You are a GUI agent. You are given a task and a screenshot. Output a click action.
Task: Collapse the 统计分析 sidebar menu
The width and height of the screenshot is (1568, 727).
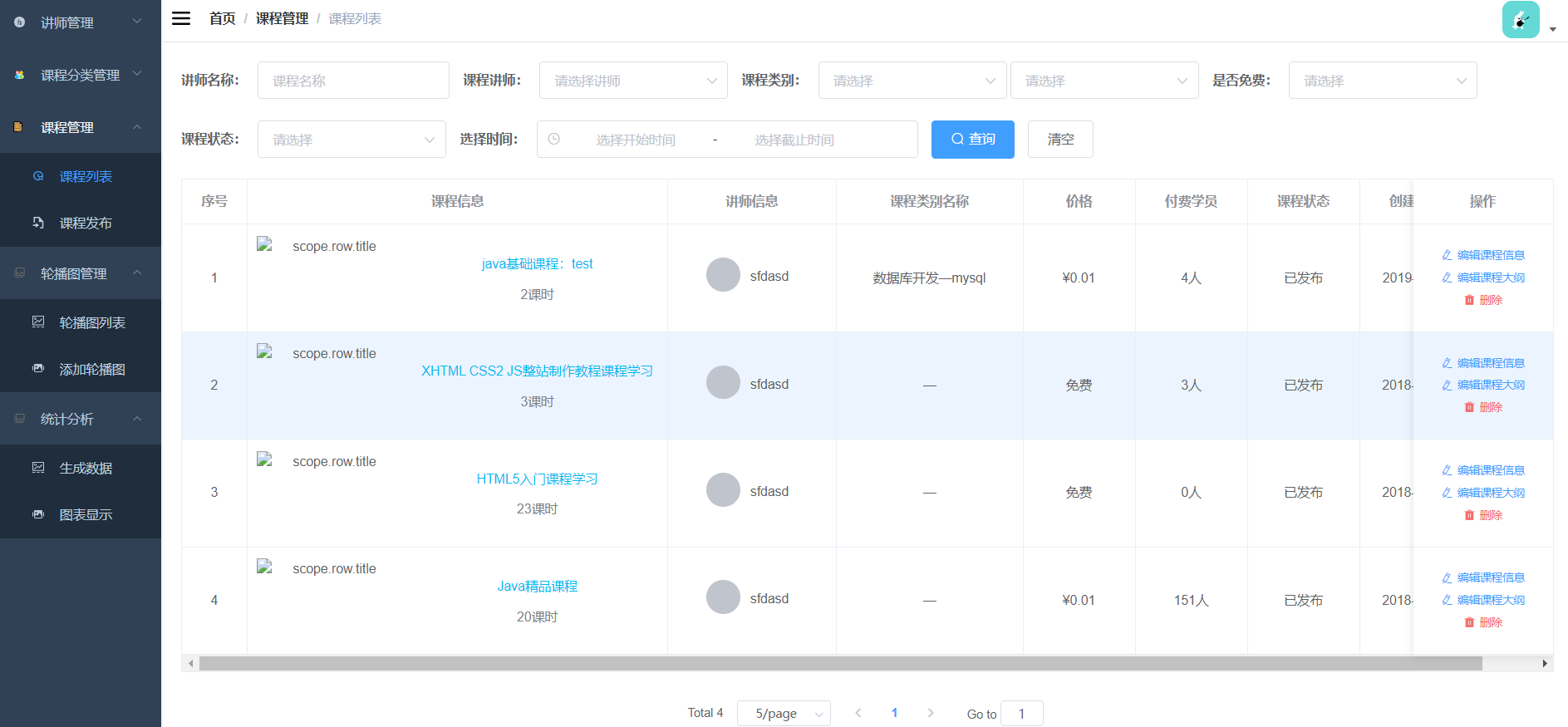point(81,419)
